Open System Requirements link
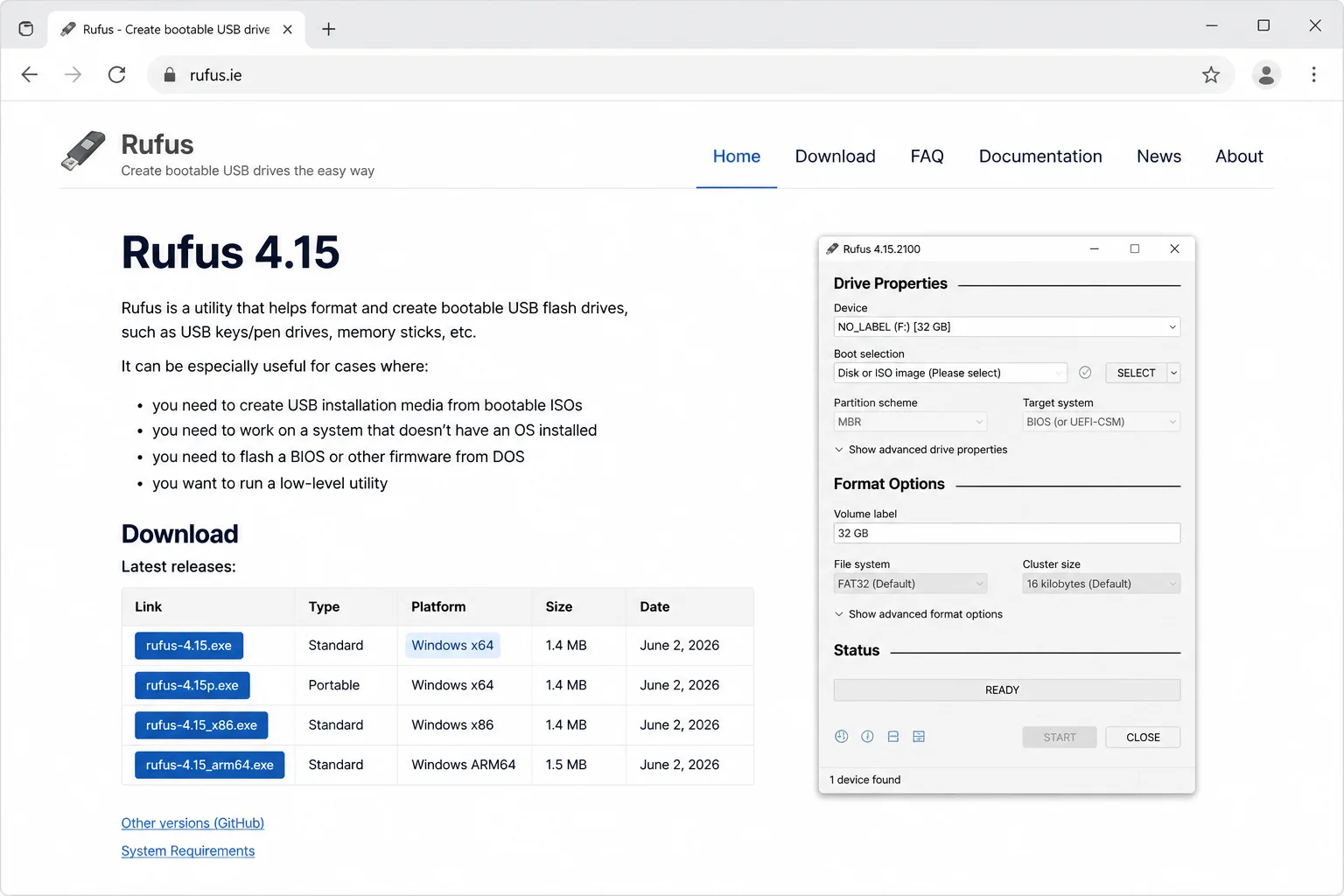Image resolution: width=1344 pixels, height=896 pixels. (x=188, y=851)
